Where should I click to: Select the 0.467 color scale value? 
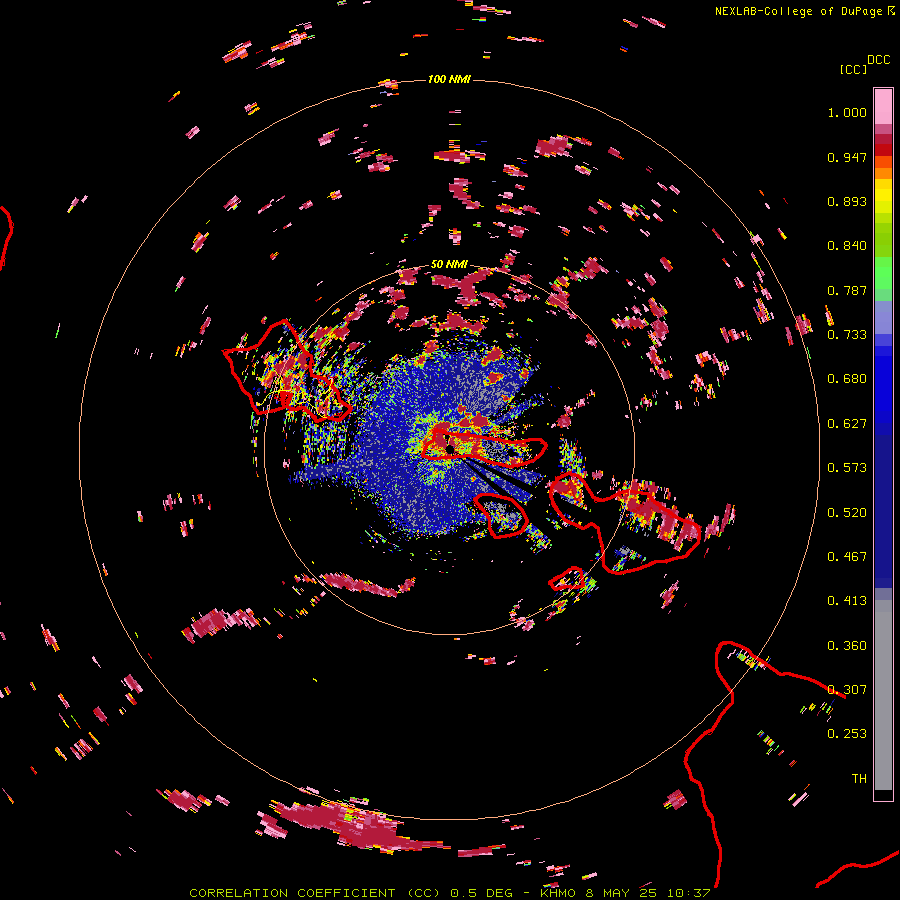[847, 557]
